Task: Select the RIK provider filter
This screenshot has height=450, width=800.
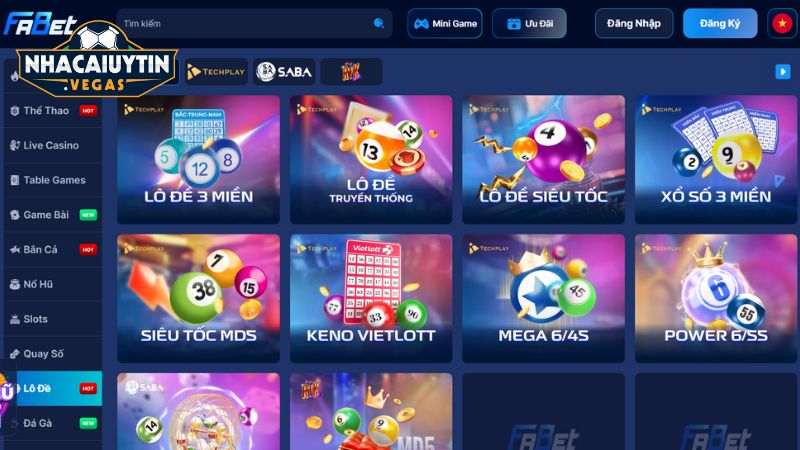Action: (351, 71)
